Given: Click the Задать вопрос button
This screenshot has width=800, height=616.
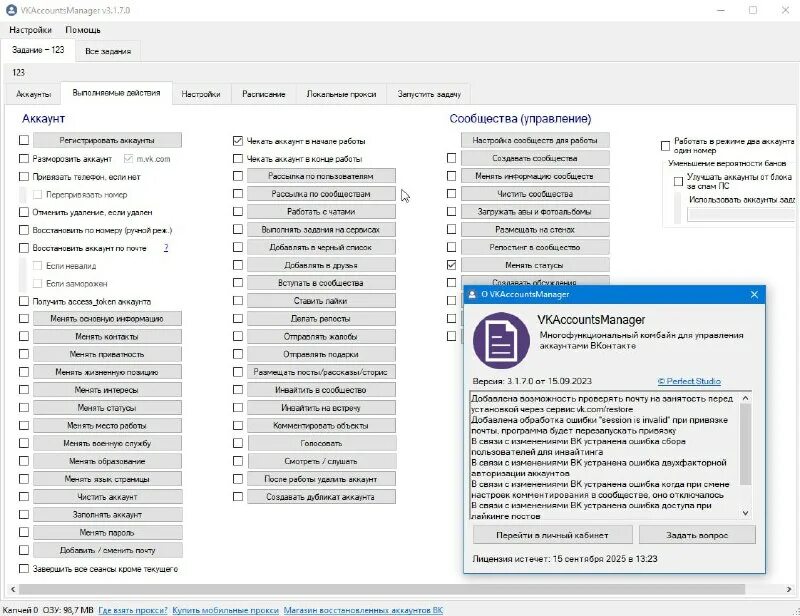Looking at the screenshot, I should 697,535.
